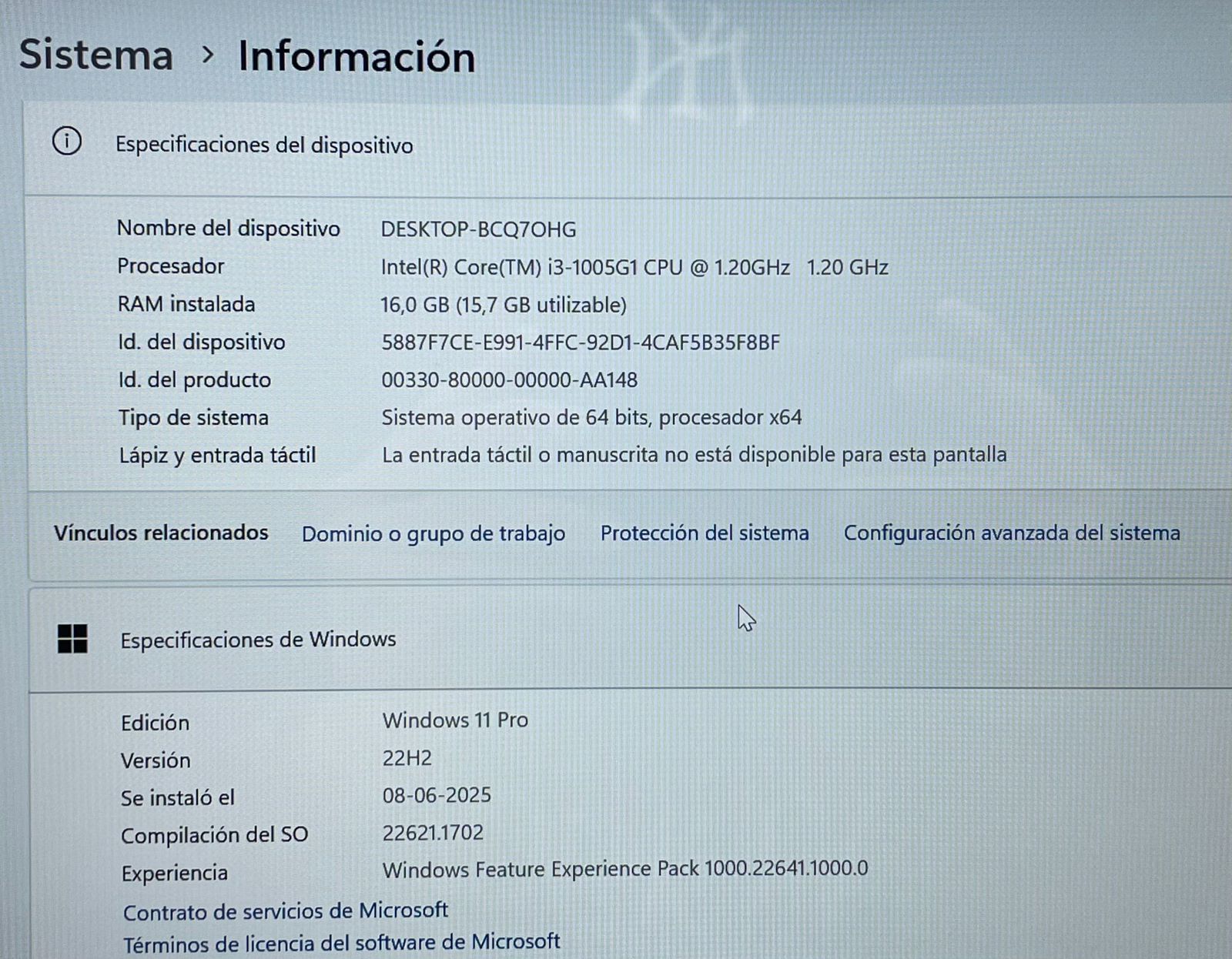Select processor value Intel(R) Core(TM) i3-1005G1
Viewport: 1232px width, 959px height.
pos(634,267)
